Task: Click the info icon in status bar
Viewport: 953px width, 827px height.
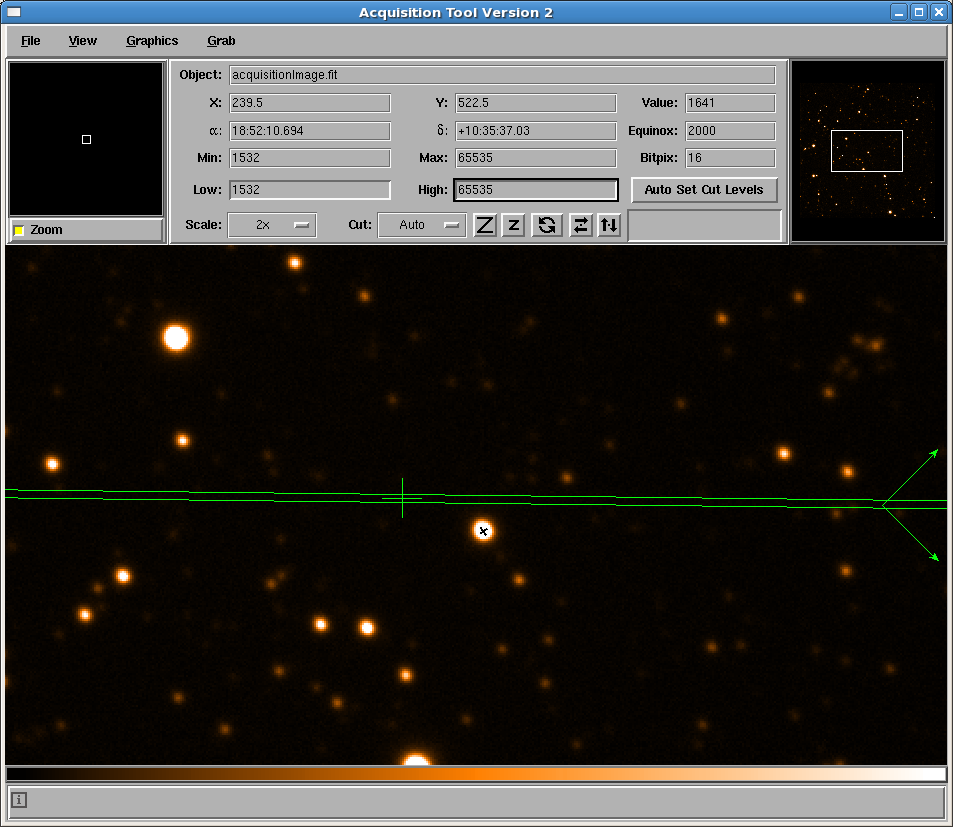Action: (20, 800)
